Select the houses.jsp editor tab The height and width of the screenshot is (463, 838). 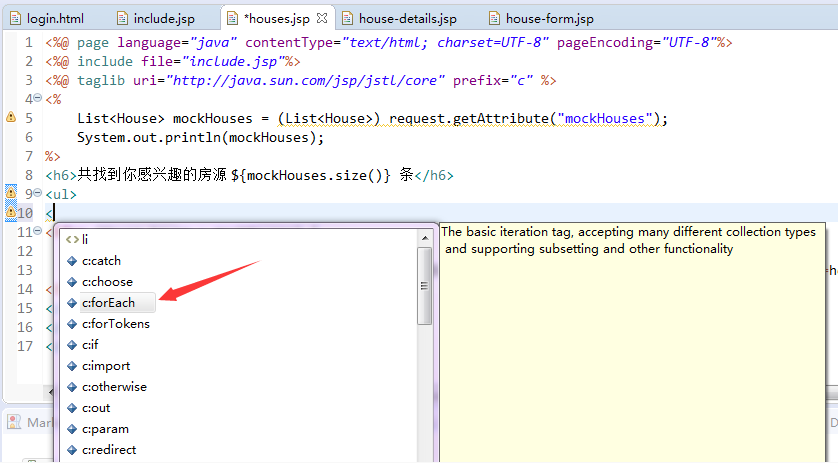pyautogui.click(x=276, y=19)
